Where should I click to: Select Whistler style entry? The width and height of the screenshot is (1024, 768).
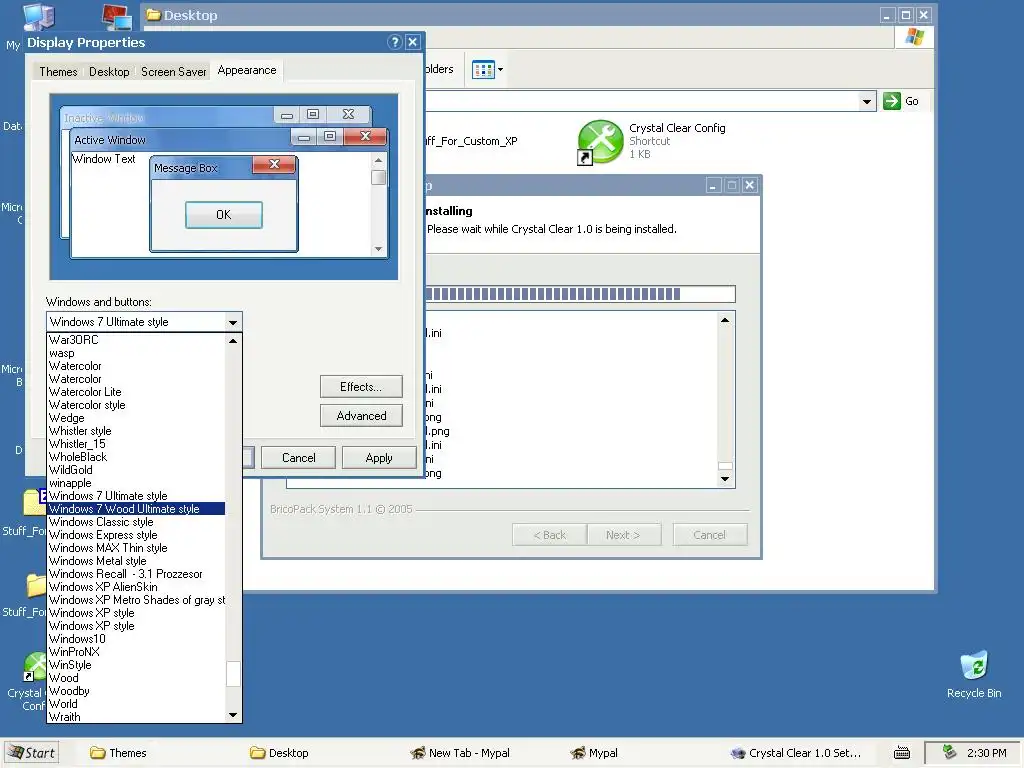136,431
